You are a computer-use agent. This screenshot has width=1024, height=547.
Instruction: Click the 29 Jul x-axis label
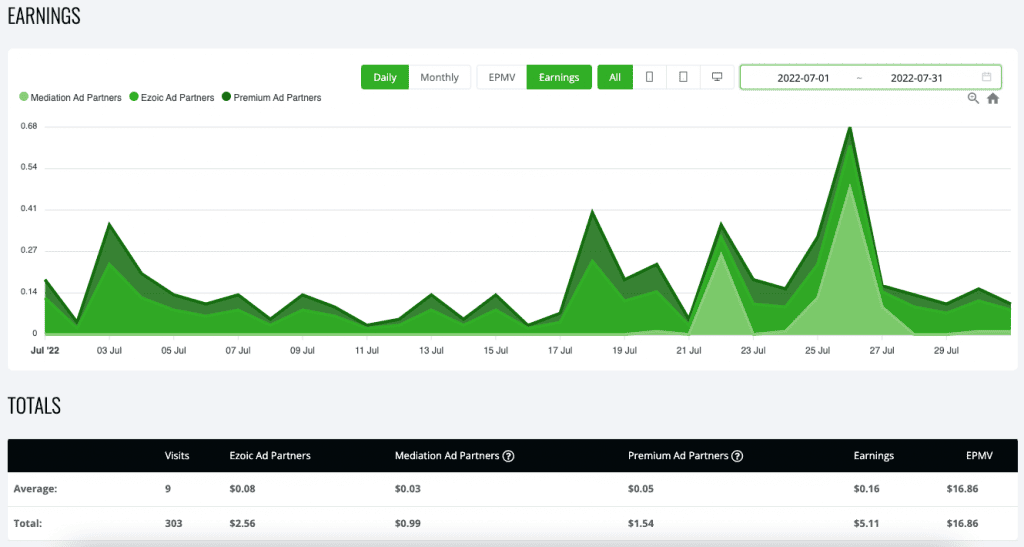(946, 351)
